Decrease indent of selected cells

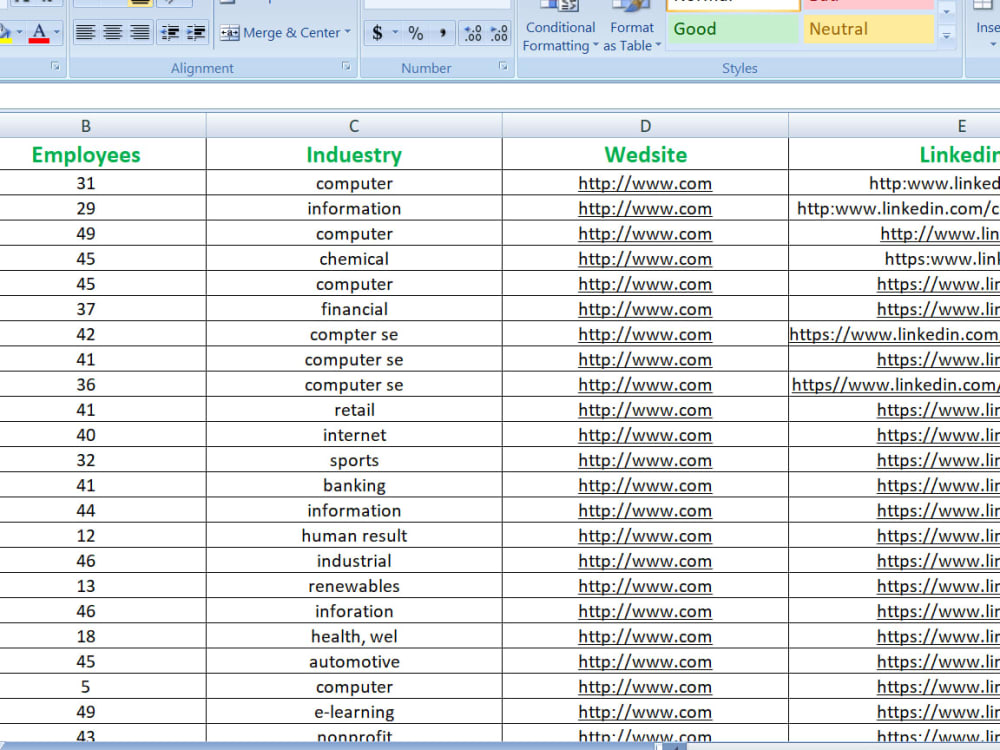pyautogui.click(x=170, y=32)
